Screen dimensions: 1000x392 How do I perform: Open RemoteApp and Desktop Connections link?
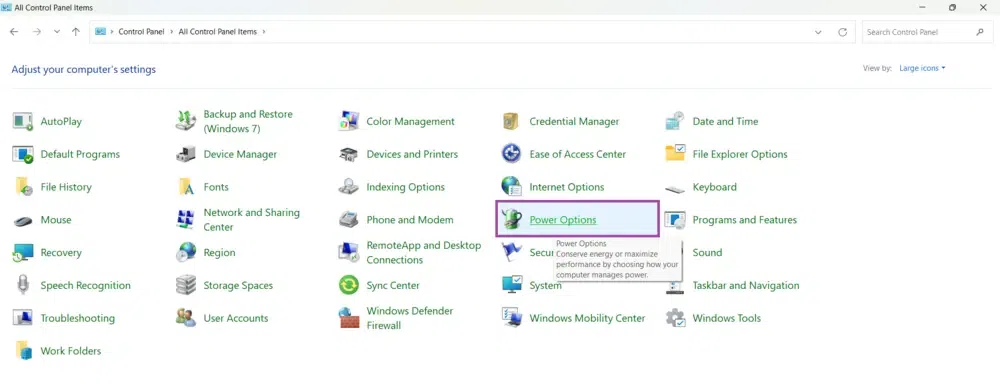point(423,252)
